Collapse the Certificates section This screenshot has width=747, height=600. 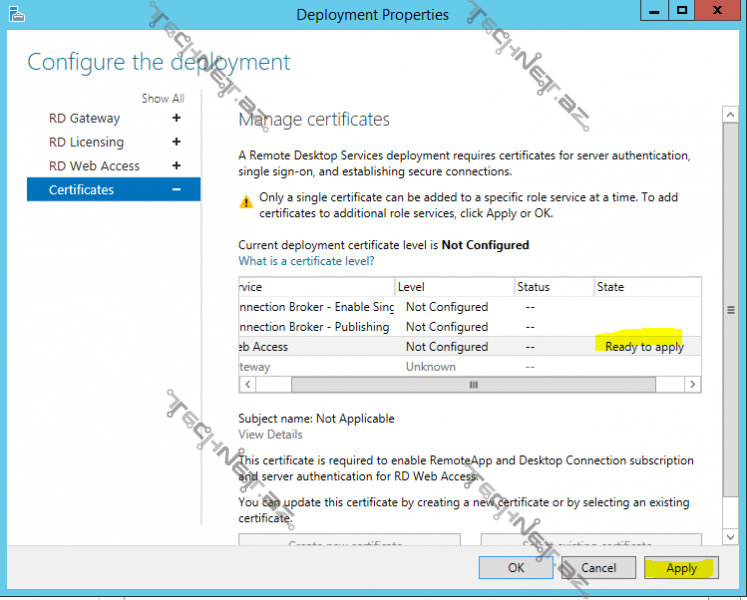176,190
